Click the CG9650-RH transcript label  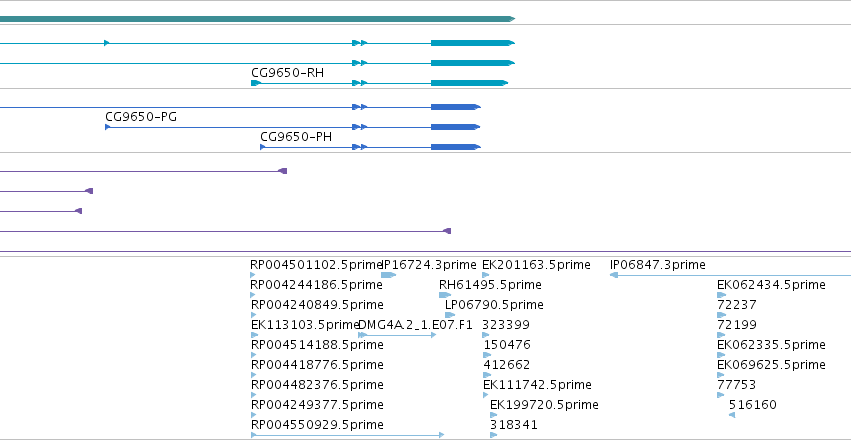[287, 73]
